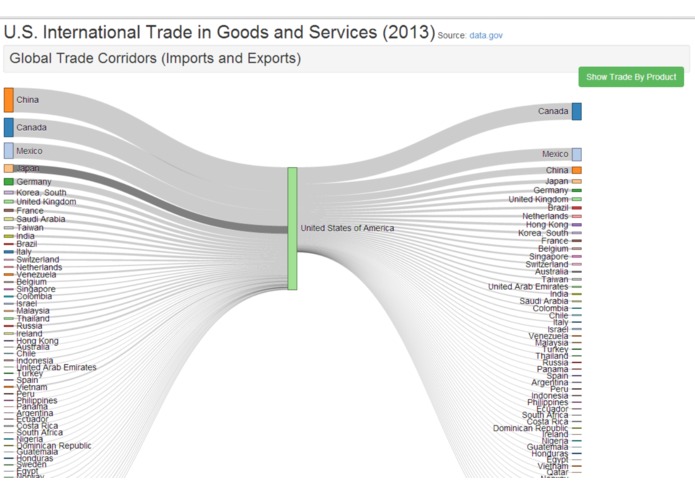Click the 'Germany' export label on right
This screenshot has height=494, width=695.
pos(551,190)
